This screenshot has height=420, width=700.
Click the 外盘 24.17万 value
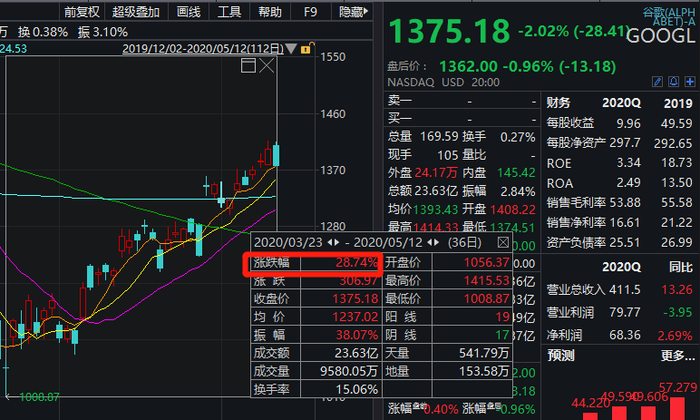pos(436,173)
